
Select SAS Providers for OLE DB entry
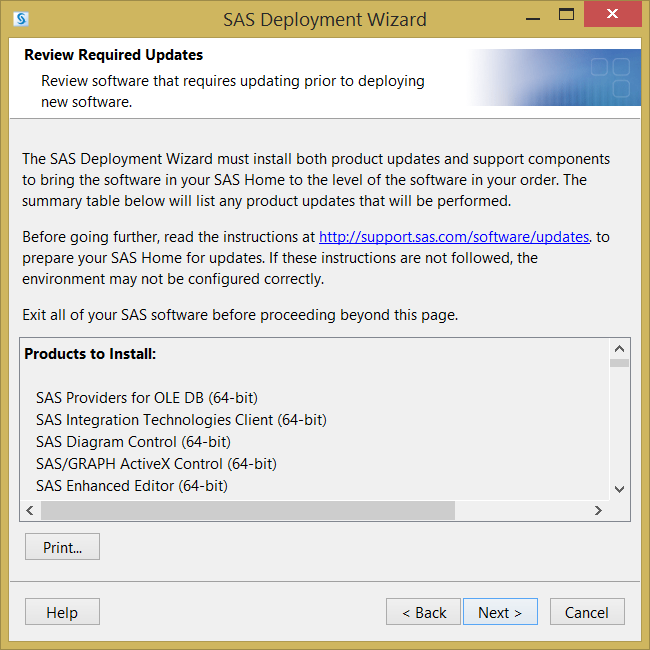click(147, 398)
